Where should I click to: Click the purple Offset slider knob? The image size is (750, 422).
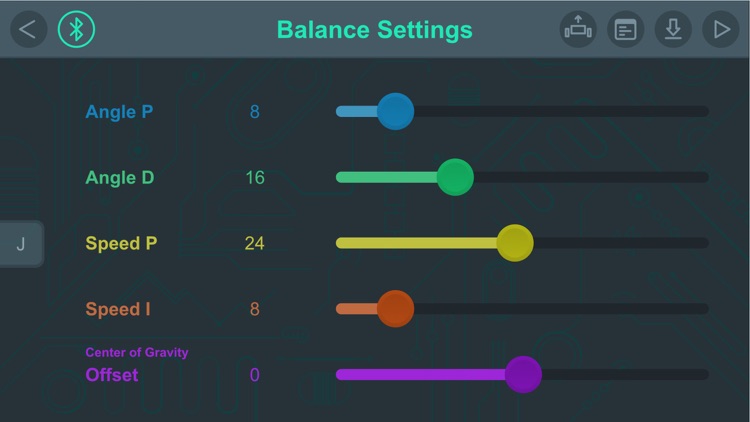pos(523,375)
